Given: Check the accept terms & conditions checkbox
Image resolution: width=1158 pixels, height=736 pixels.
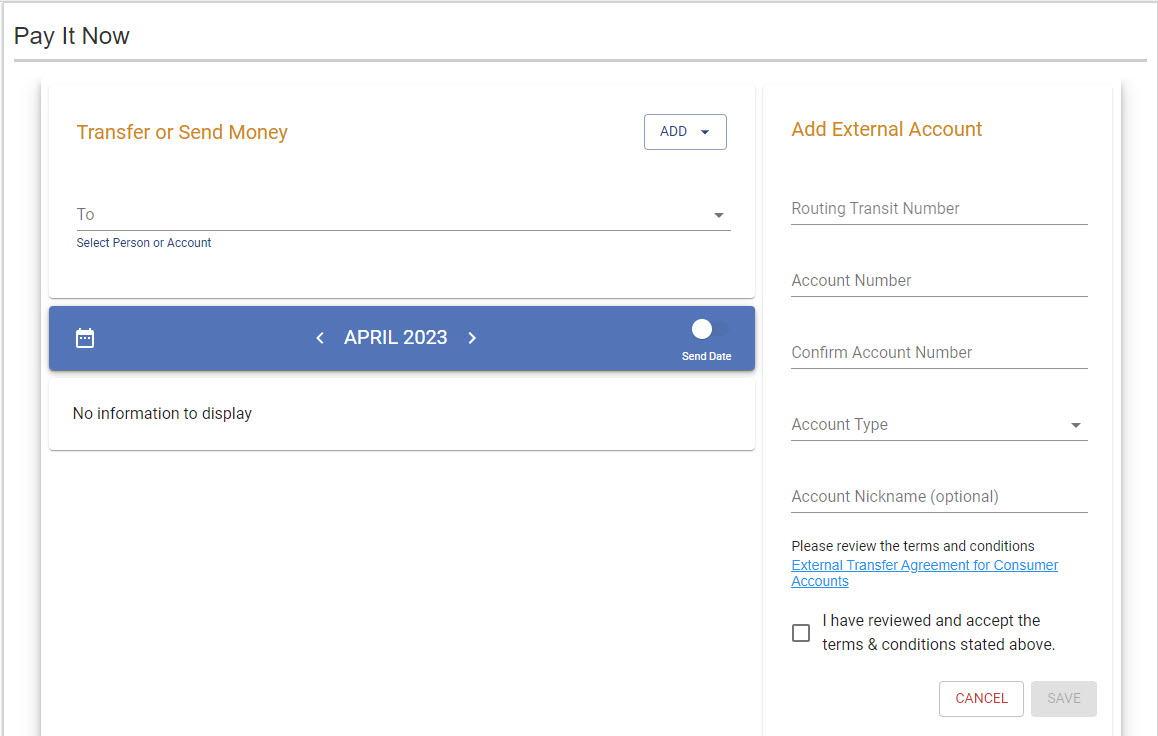Looking at the screenshot, I should (x=801, y=633).
